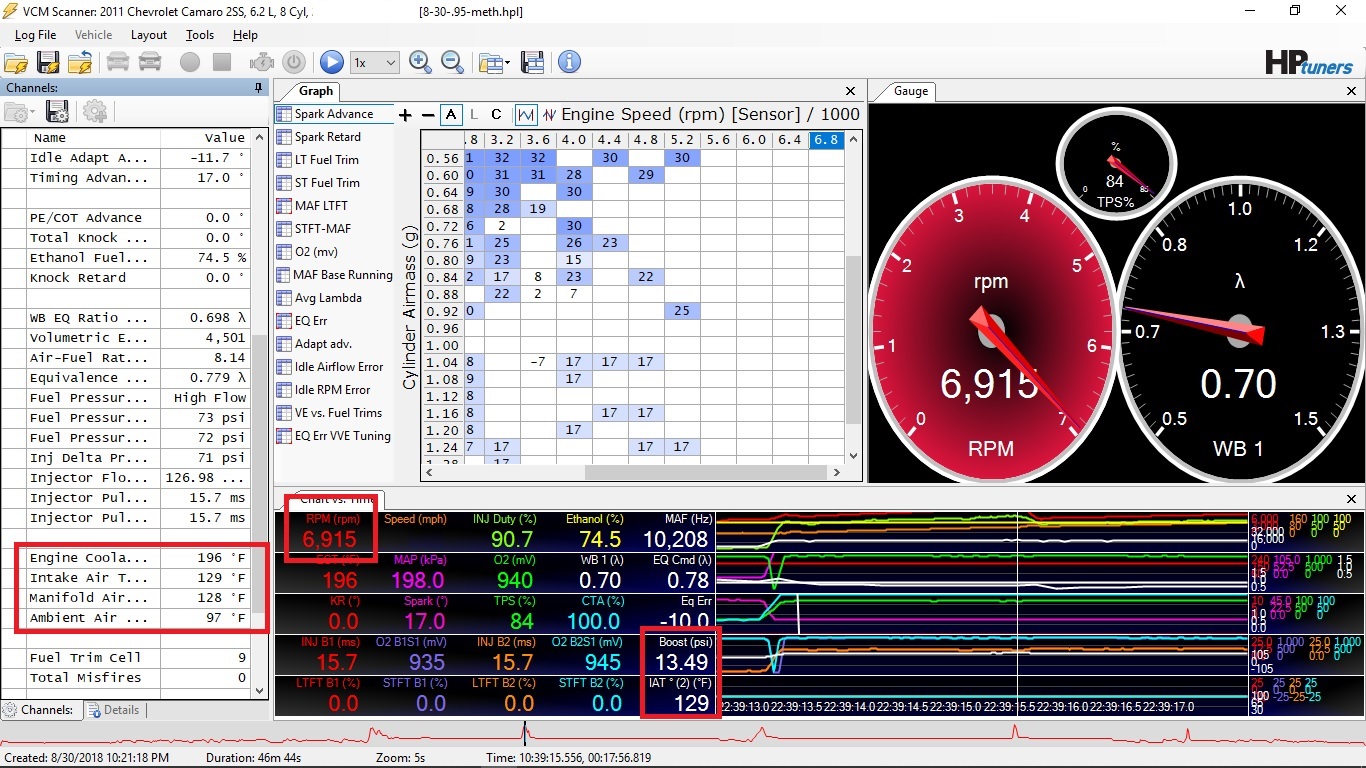Open the Layout menu
The height and width of the screenshot is (768, 1366).
point(149,35)
